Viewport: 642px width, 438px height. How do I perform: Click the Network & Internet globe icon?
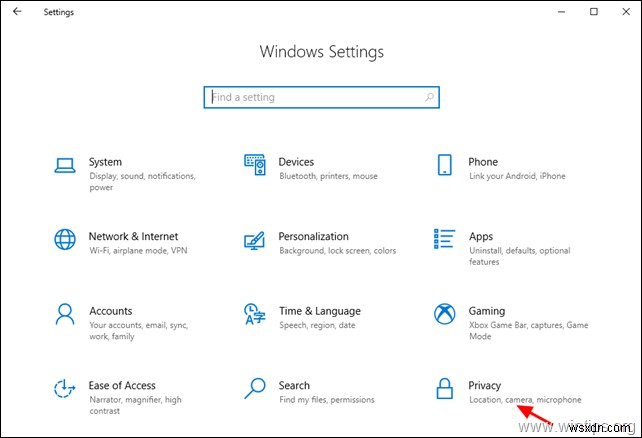[x=65, y=240]
